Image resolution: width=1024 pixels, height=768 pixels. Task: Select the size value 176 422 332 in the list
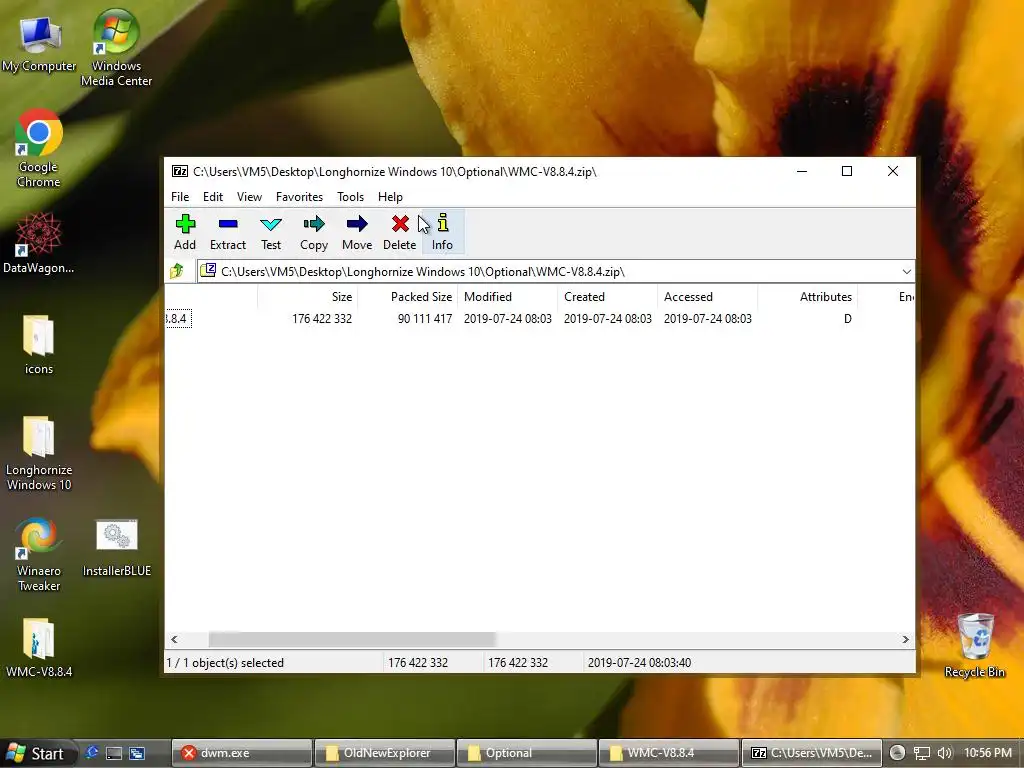322,319
